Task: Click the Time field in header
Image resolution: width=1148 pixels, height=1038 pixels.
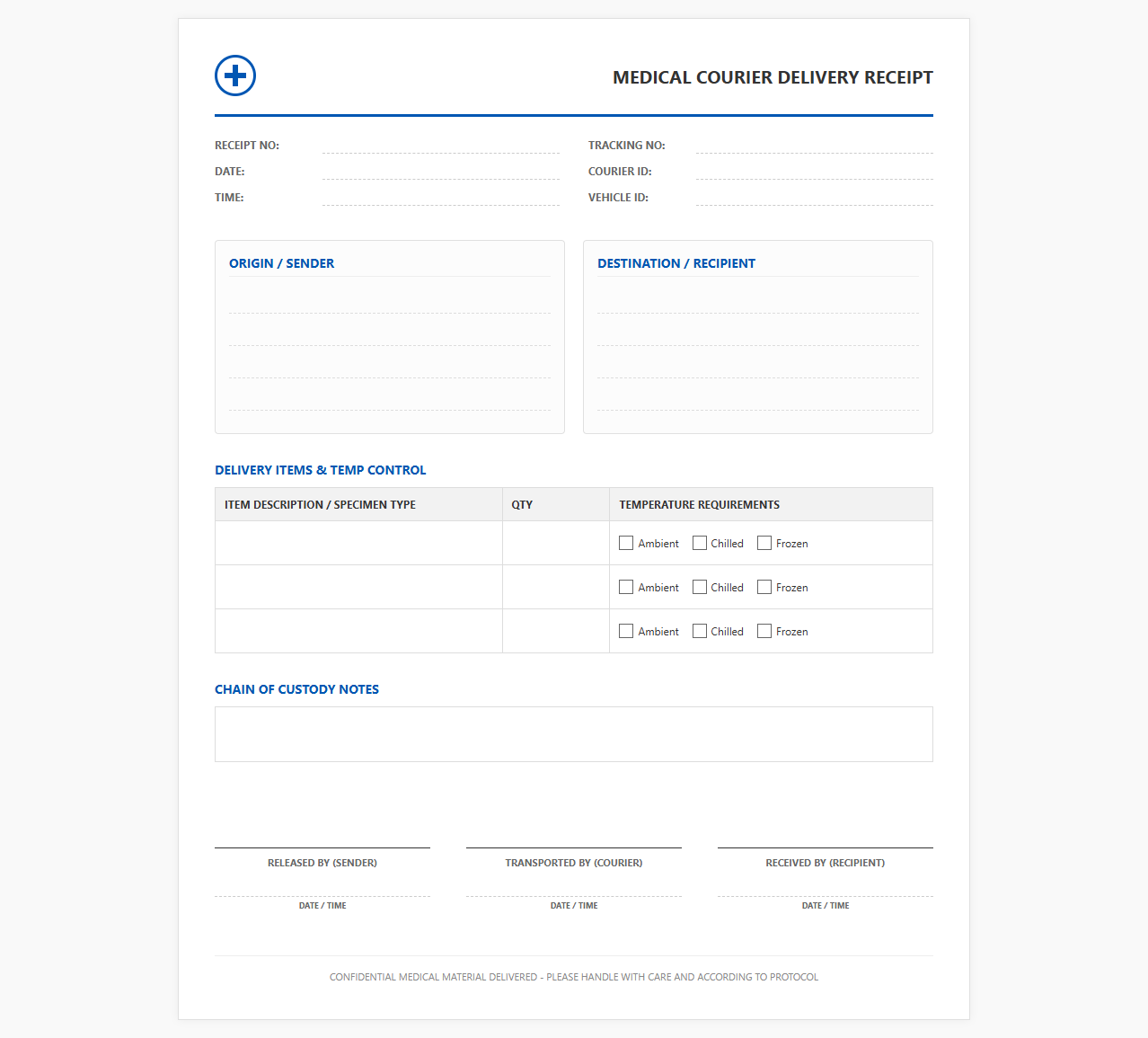Action: coord(441,198)
